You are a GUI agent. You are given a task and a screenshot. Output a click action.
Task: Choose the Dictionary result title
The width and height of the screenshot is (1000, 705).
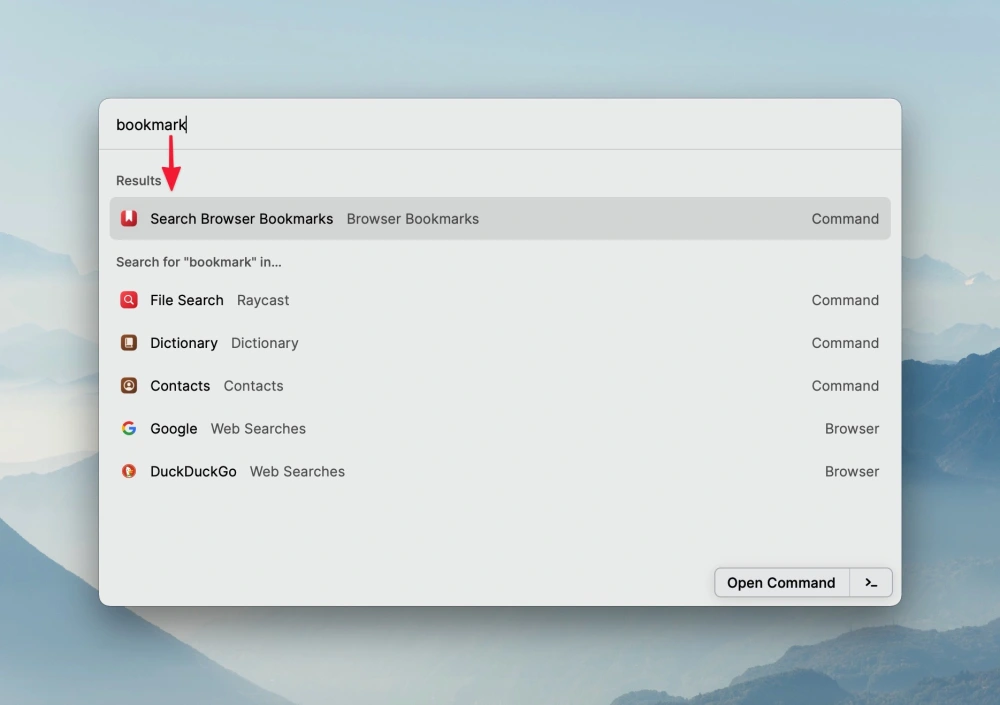pos(184,343)
